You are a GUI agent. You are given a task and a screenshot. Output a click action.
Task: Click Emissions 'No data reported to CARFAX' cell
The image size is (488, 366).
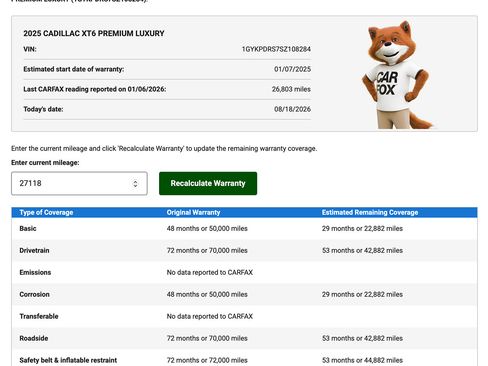210,273
